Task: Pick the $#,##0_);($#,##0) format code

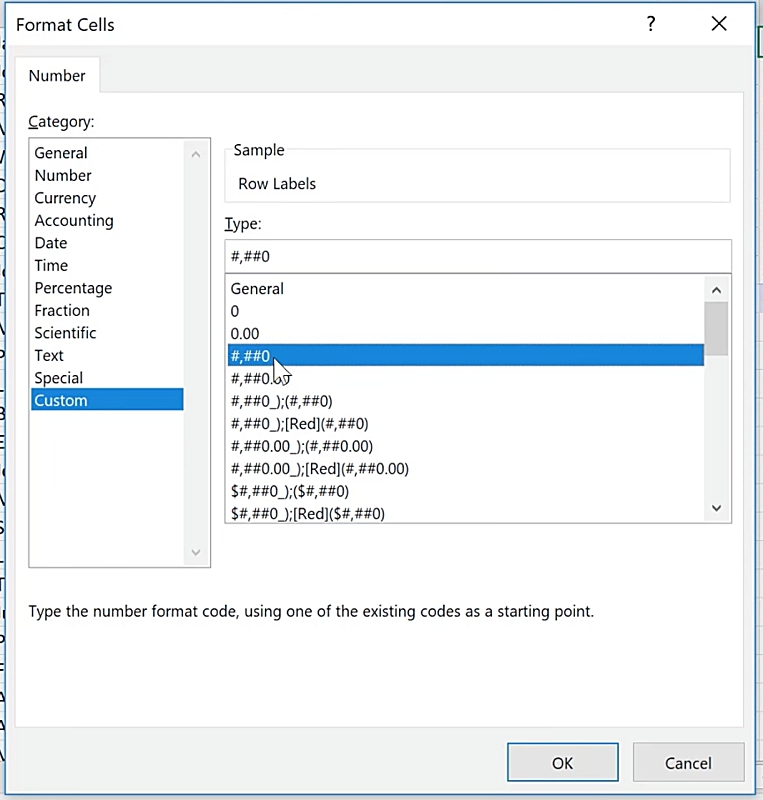Action: tap(289, 491)
